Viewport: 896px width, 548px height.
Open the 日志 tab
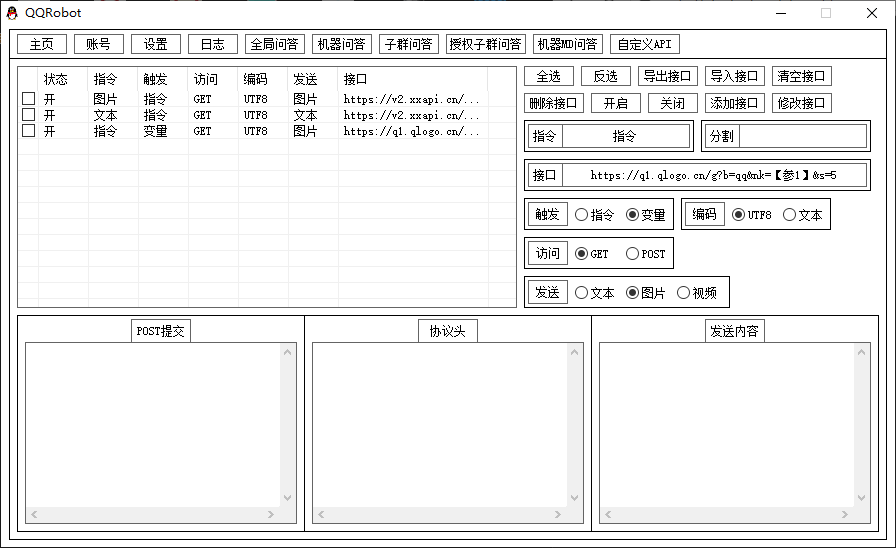tap(213, 44)
